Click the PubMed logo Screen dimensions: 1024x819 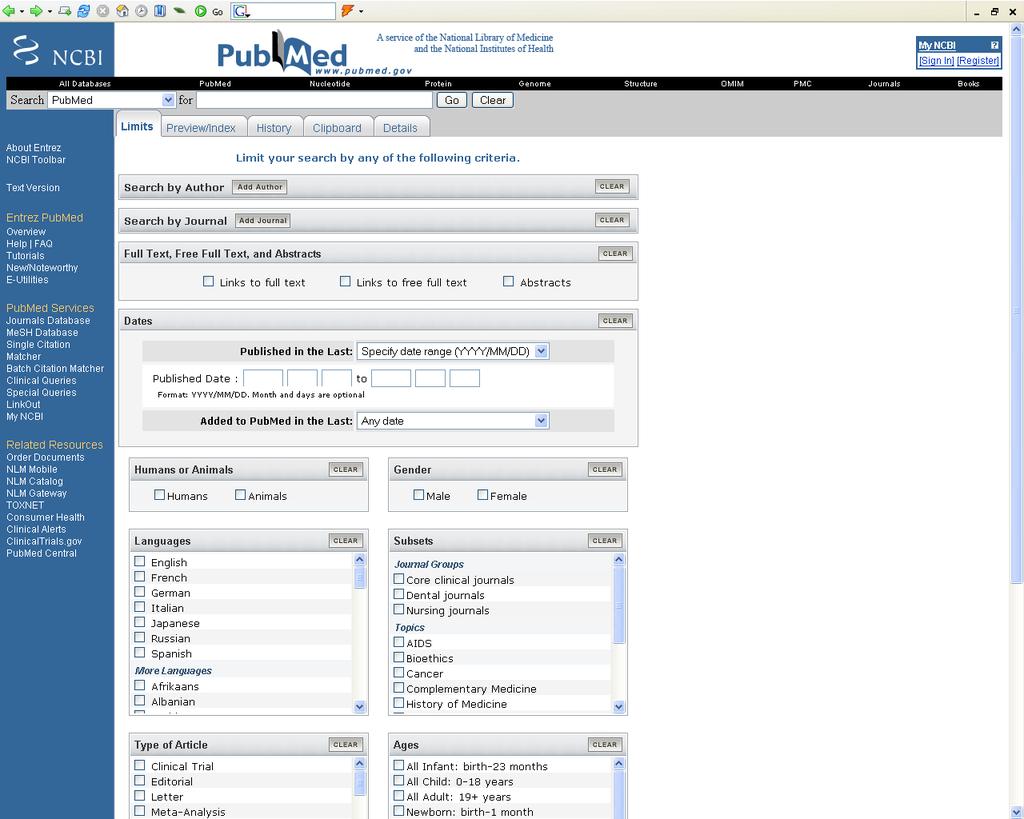(282, 52)
